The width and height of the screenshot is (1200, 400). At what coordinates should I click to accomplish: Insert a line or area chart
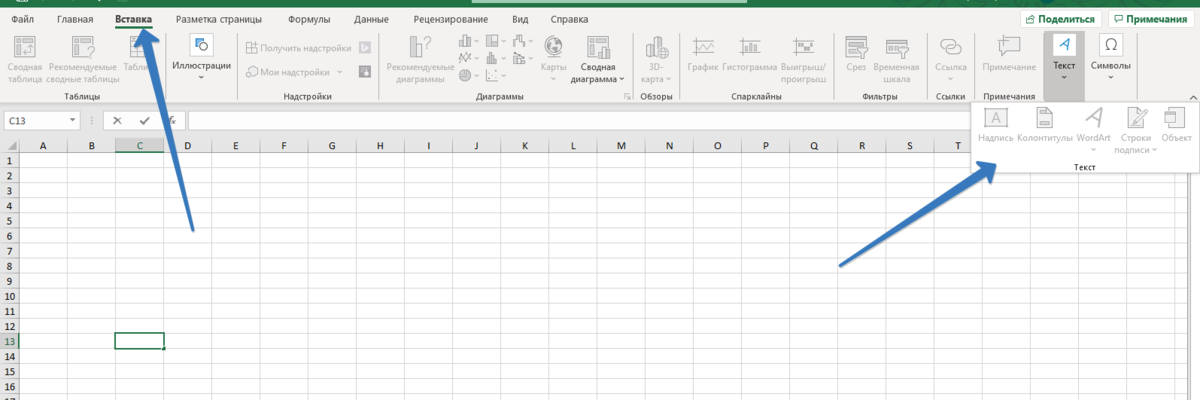point(467,59)
